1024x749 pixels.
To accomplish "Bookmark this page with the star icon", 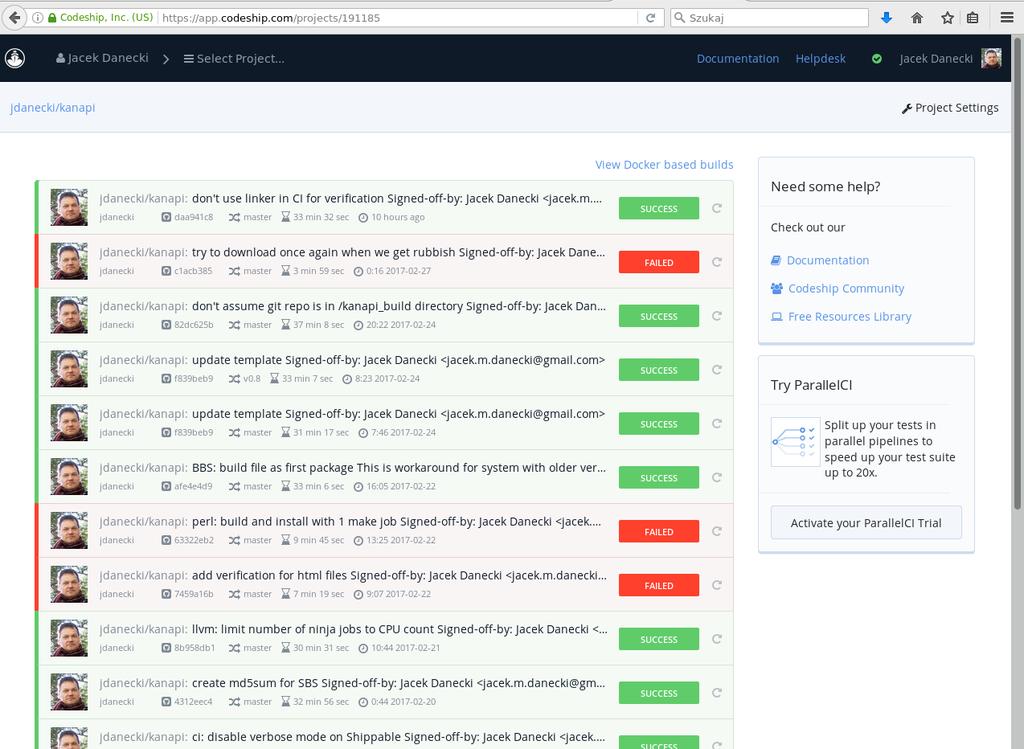I will (x=947, y=18).
